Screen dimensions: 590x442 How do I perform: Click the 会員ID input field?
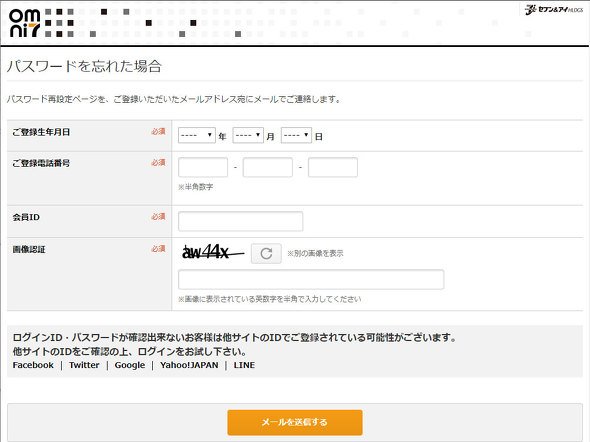(x=240, y=221)
